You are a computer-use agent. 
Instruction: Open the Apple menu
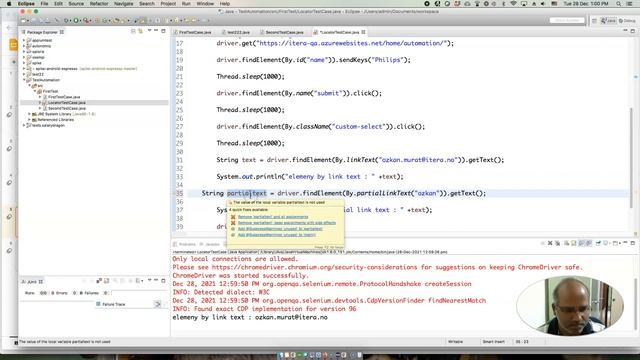click(x=9, y=4)
